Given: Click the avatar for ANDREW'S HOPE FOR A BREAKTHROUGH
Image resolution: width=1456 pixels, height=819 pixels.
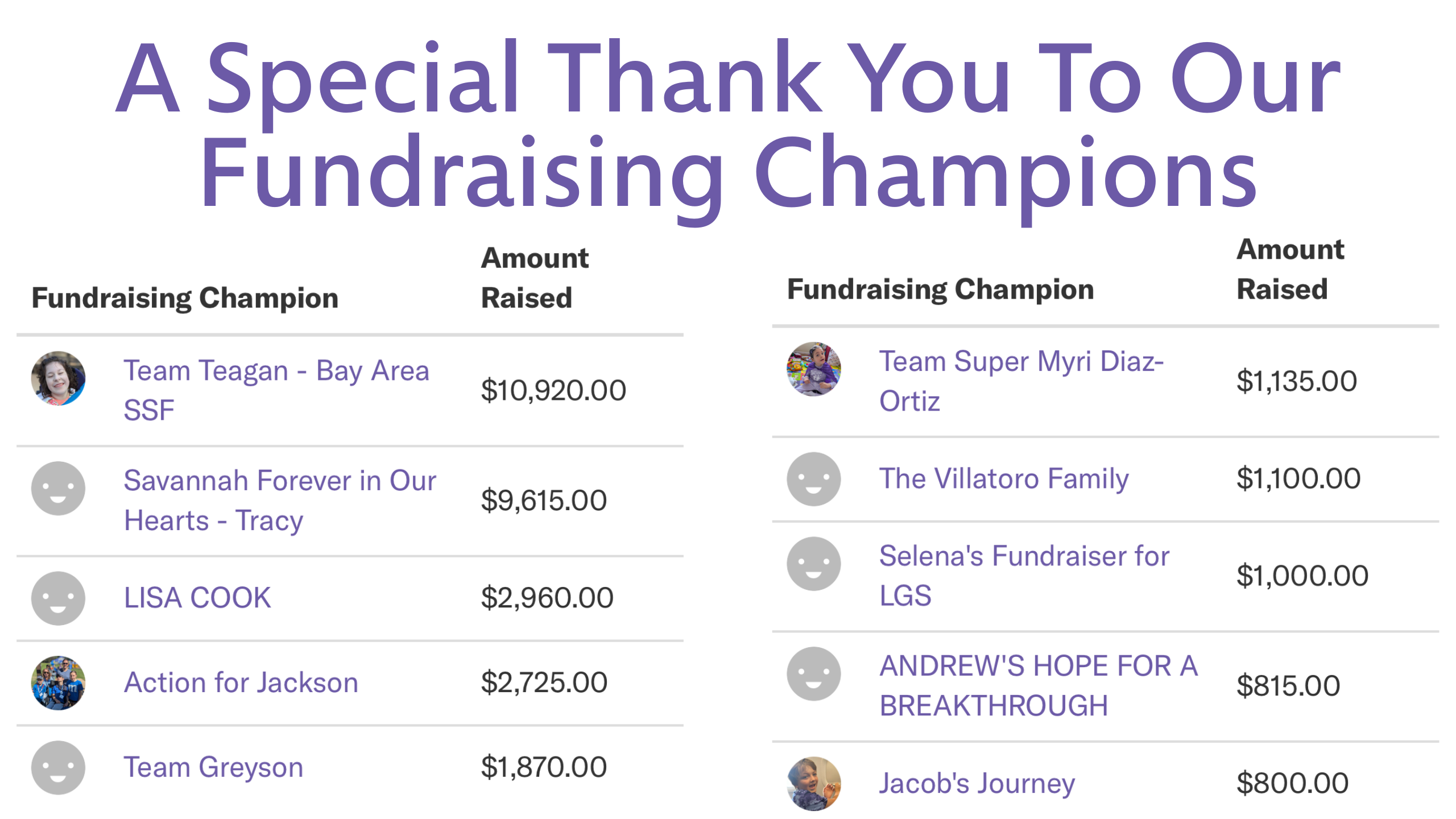Looking at the screenshot, I should 814,674.
